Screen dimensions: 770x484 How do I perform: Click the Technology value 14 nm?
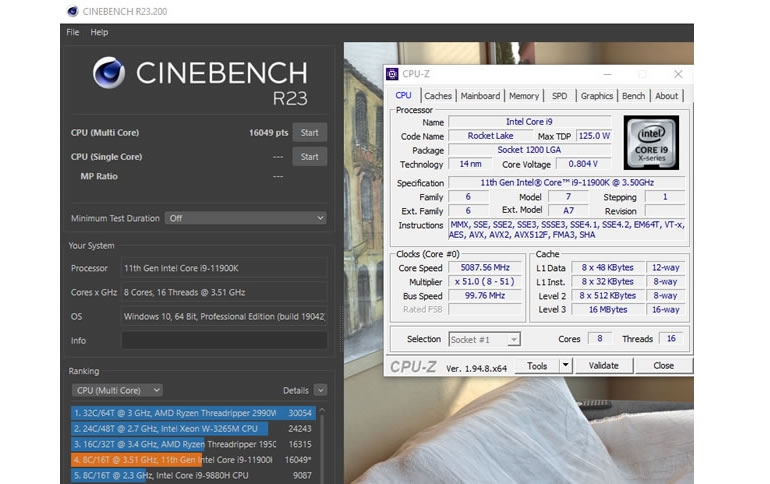[x=470, y=164]
